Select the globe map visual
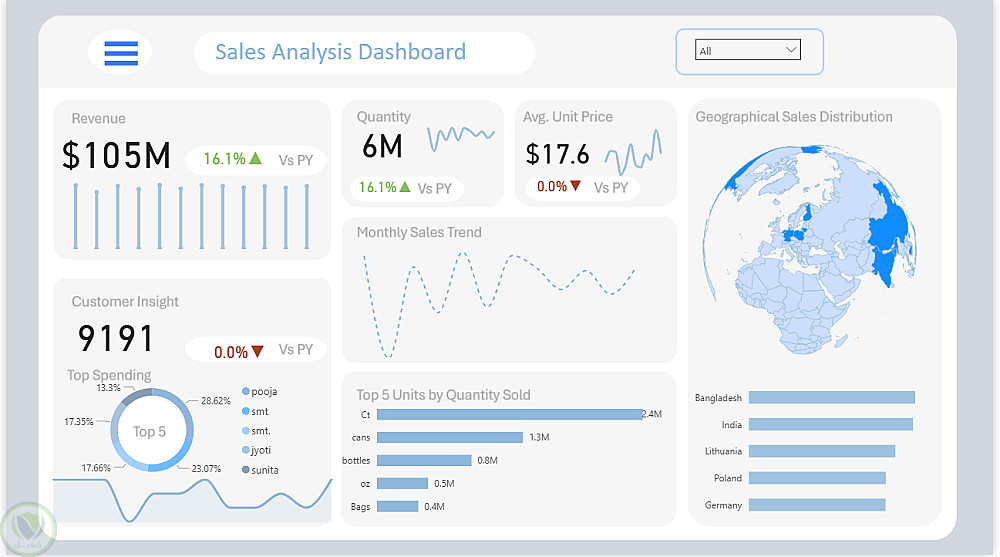The height and width of the screenshot is (557, 1000). tap(810, 249)
